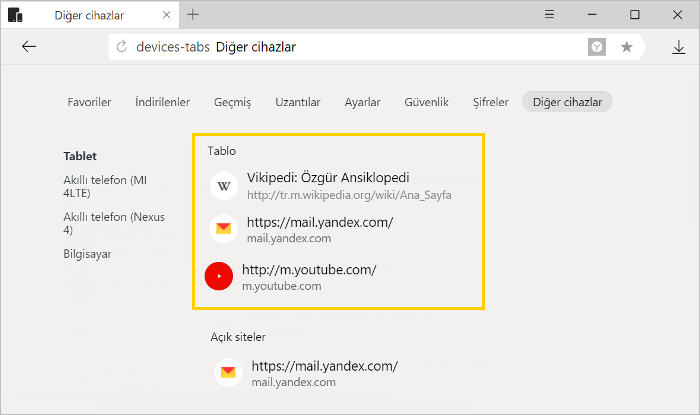Close the Diğer cihazlar tab
Viewport: 700px width, 415px height.
[x=167, y=15]
